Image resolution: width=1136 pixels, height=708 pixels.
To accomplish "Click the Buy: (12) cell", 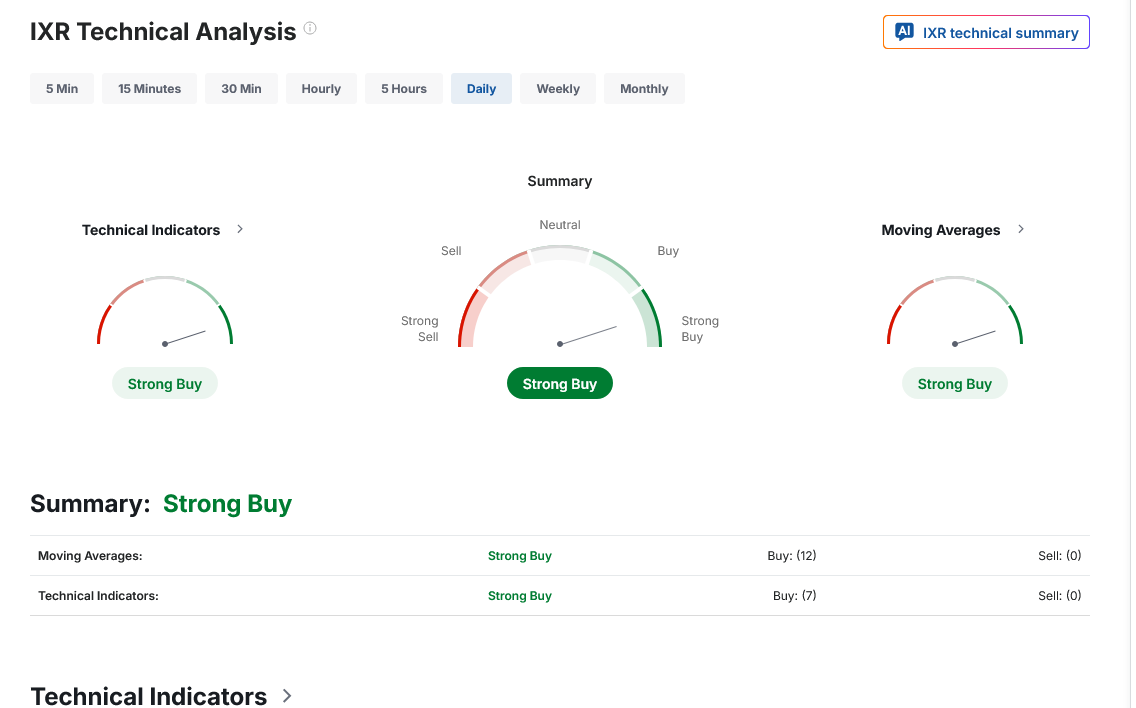I will coord(792,556).
